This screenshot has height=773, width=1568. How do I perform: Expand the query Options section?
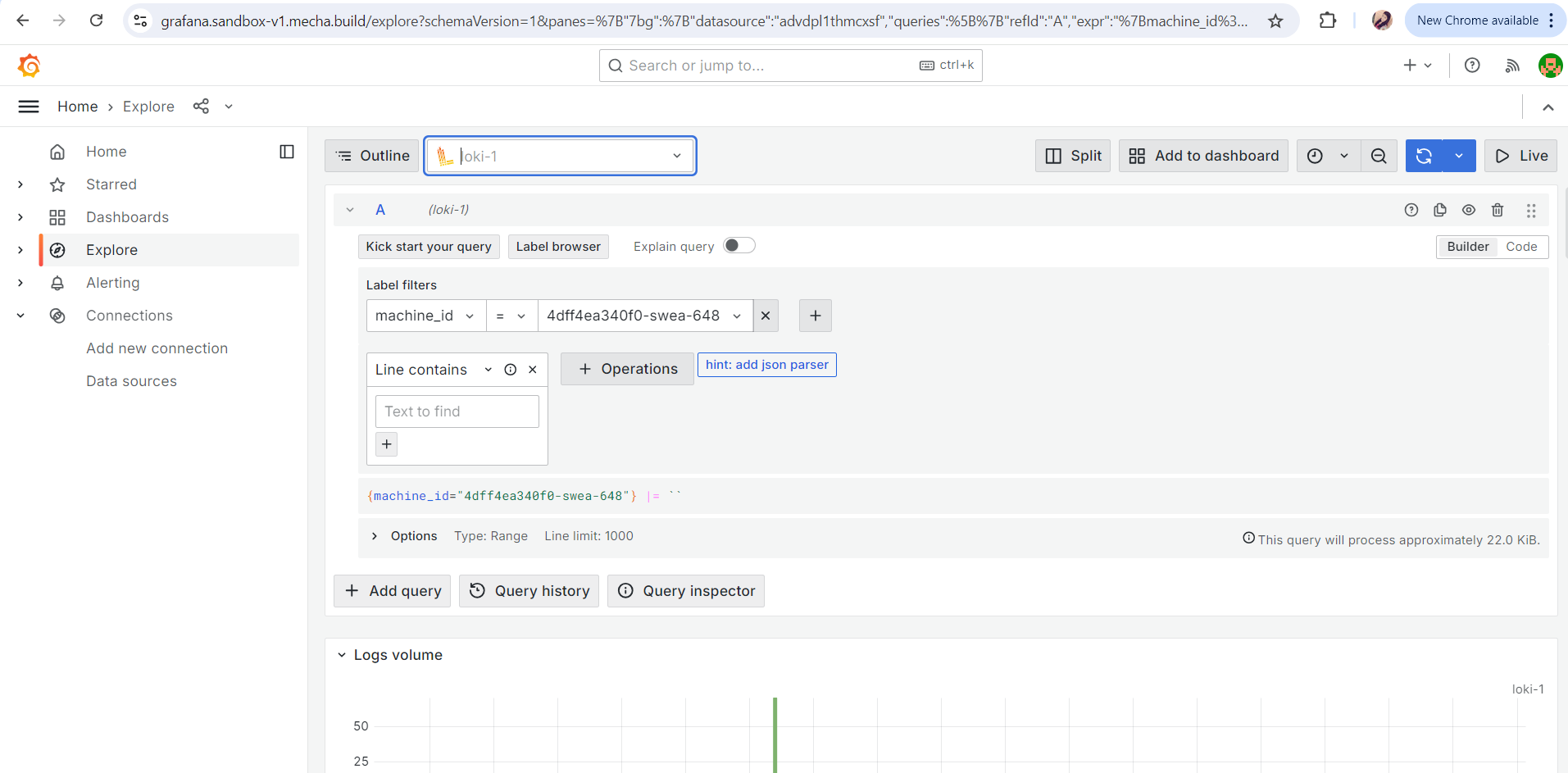click(375, 536)
